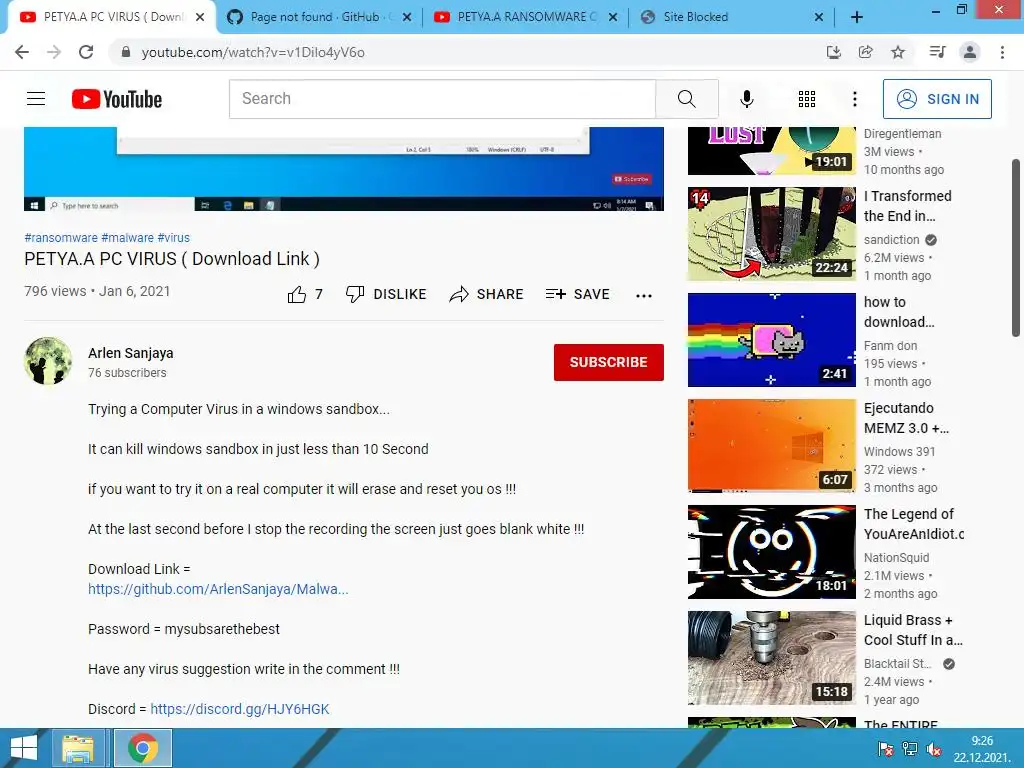Open the Liquid Brass 15:18 thumbnail
The height and width of the screenshot is (768, 1024).
tap(772, 658)
